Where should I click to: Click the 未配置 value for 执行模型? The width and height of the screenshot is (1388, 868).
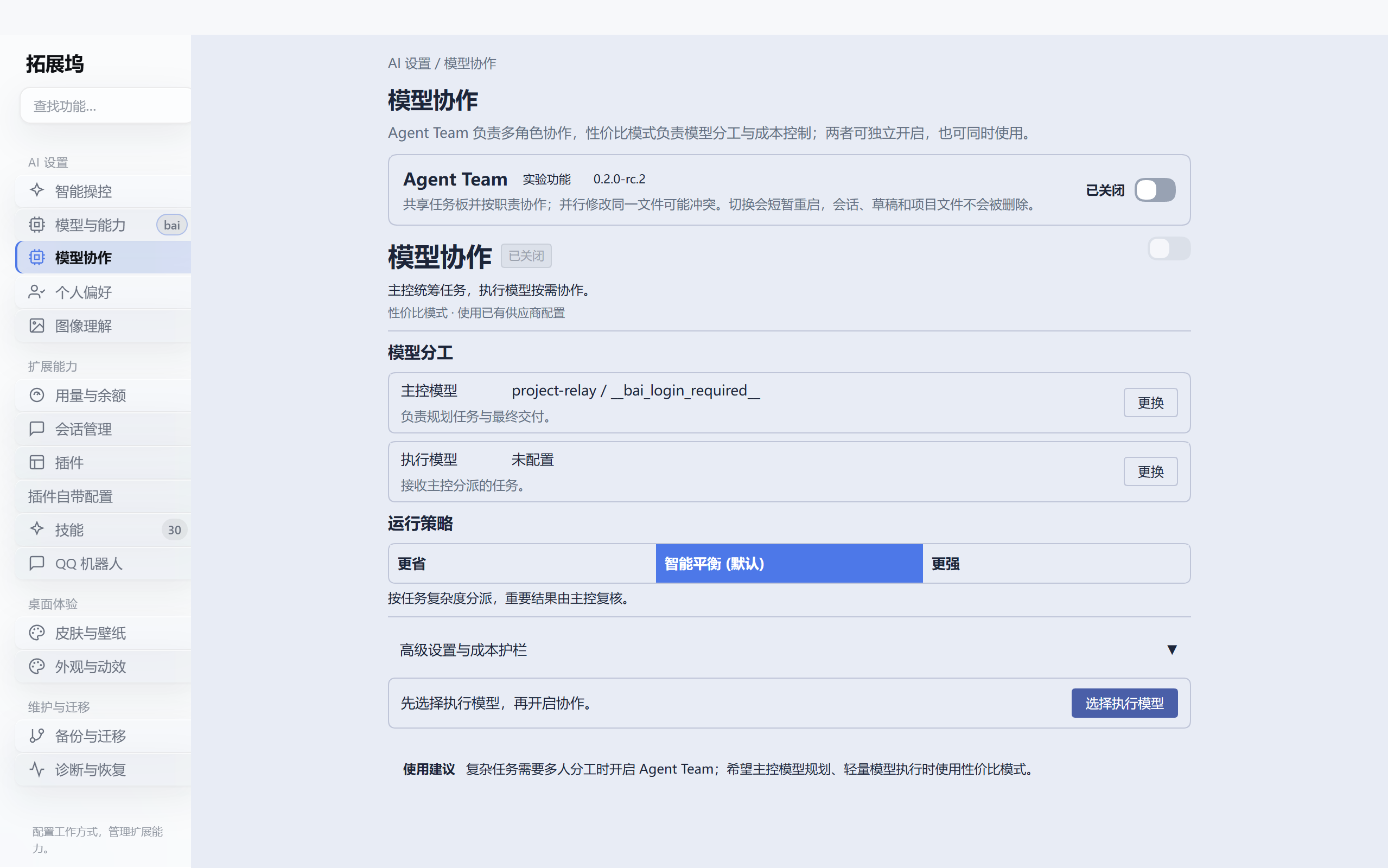[532, 460]
